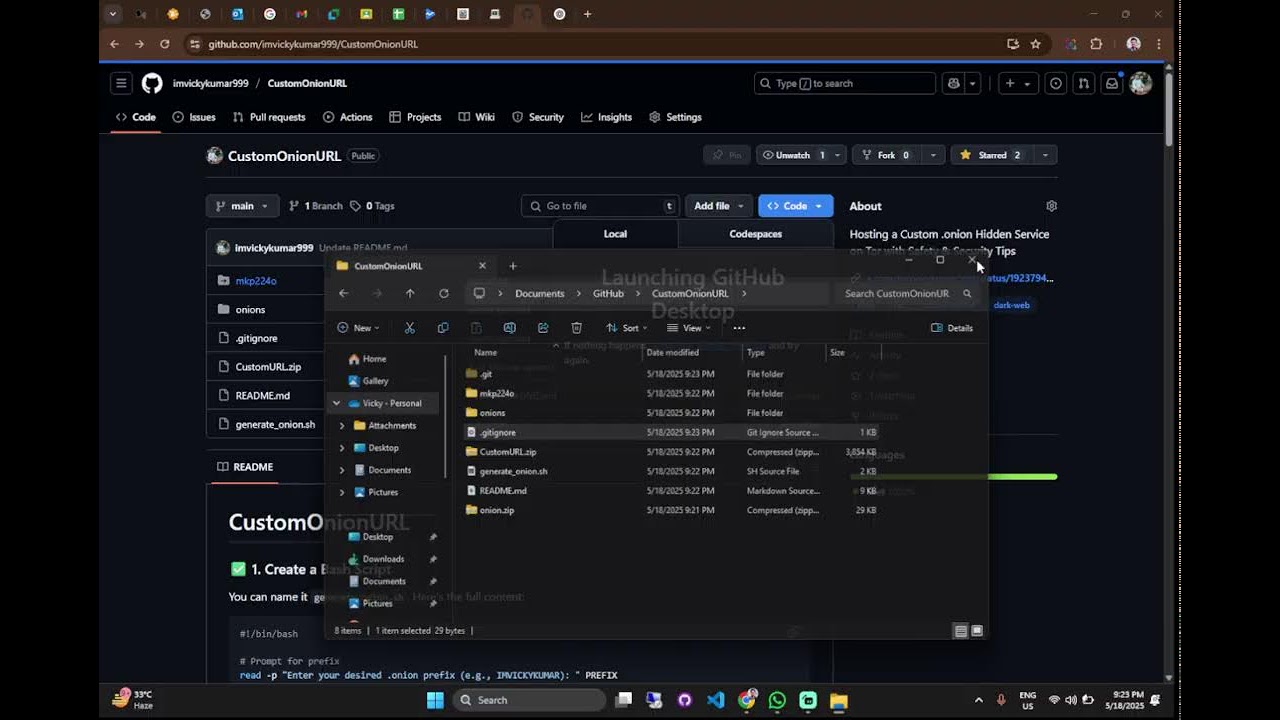The width and height of the screenshot is (1280, 720).
Task: Switch to the Codespaces tab
Action: (755, 234)
